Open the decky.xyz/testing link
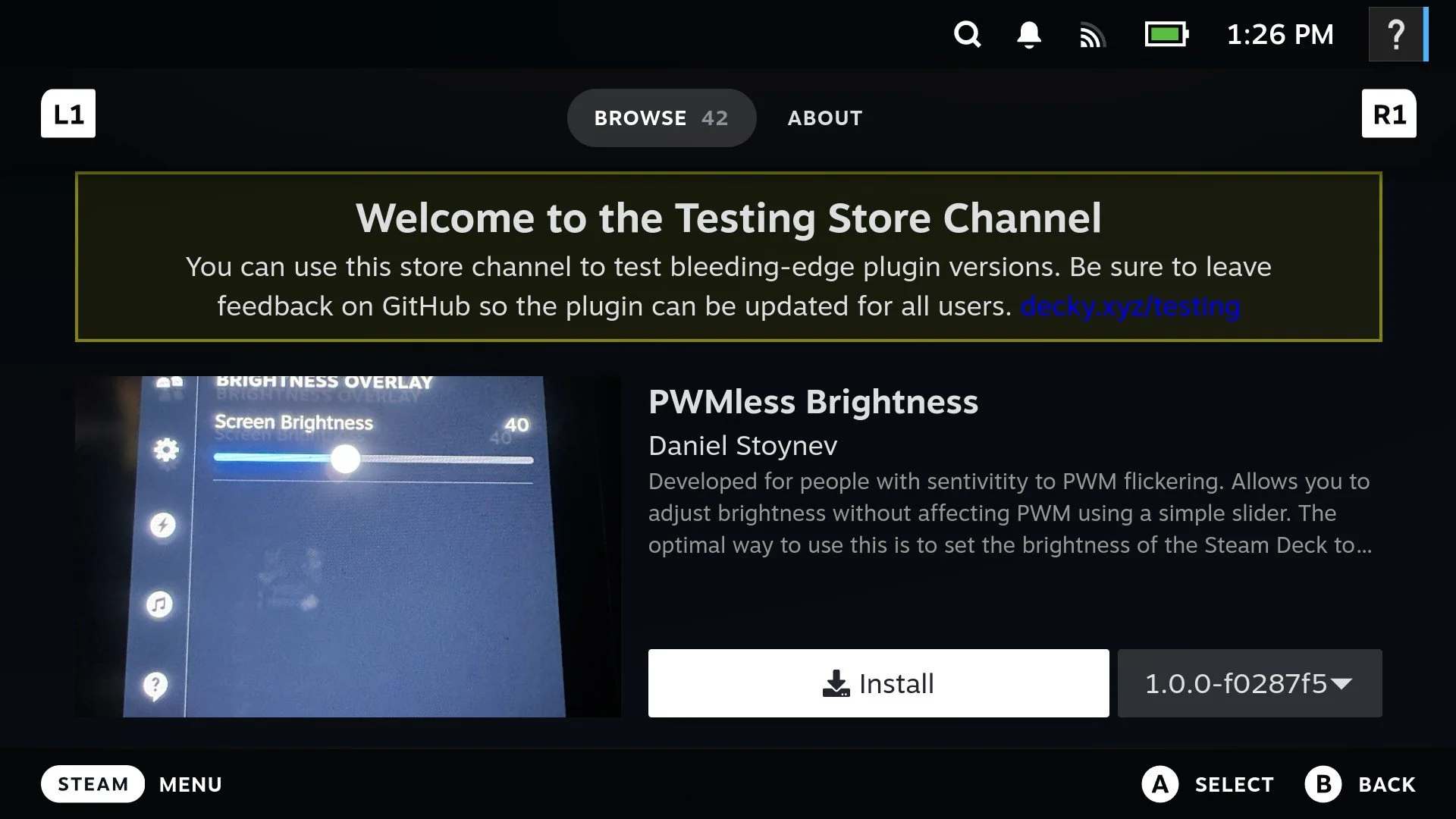Image resolution: width=1456 pixels, height=819 pixels. [x=1130, y=306]
